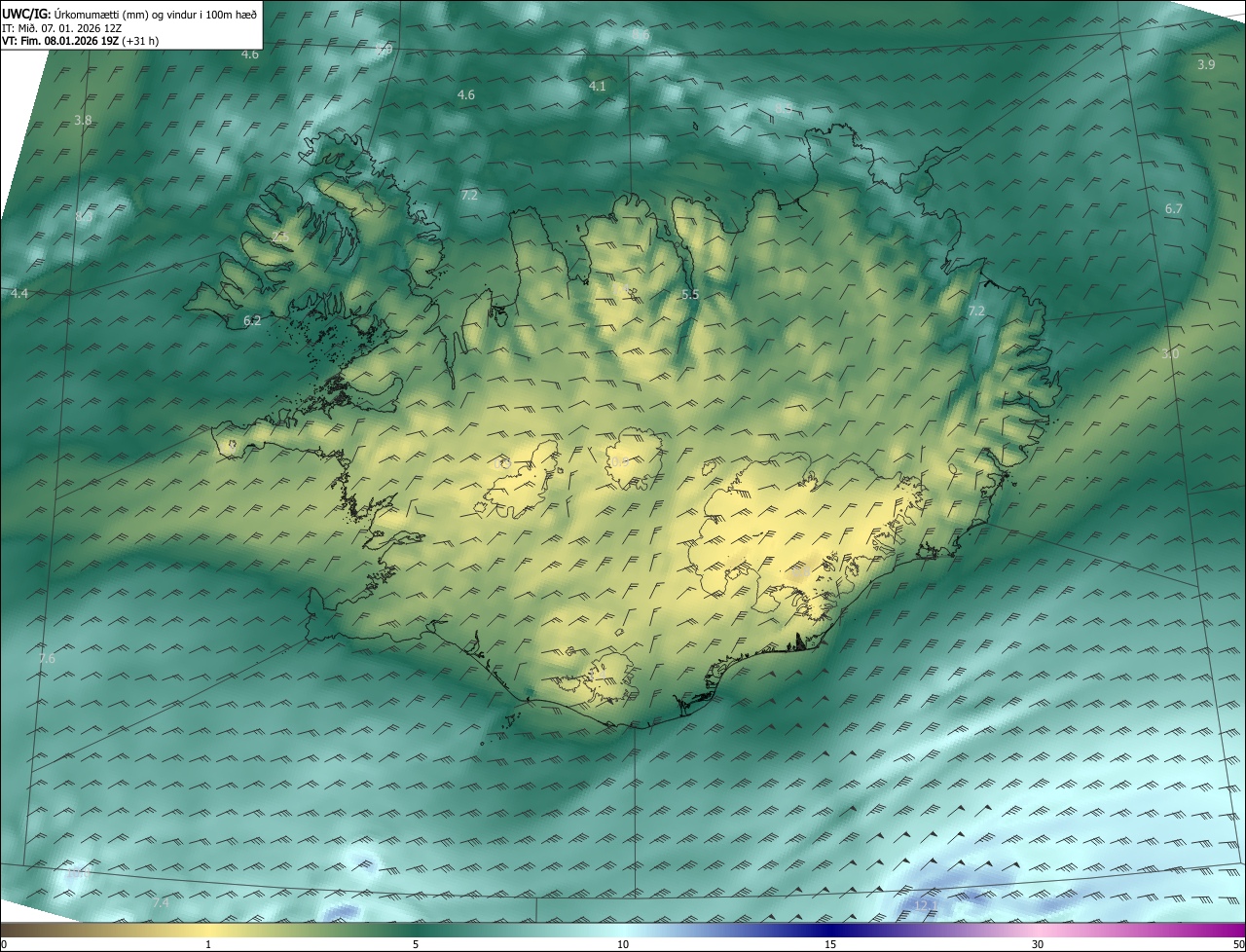Select the 'VT: Fim. 08.01.2026 19Z (+31 h)' line
This screenshot has height=952, width=1246.
point(80,41)
